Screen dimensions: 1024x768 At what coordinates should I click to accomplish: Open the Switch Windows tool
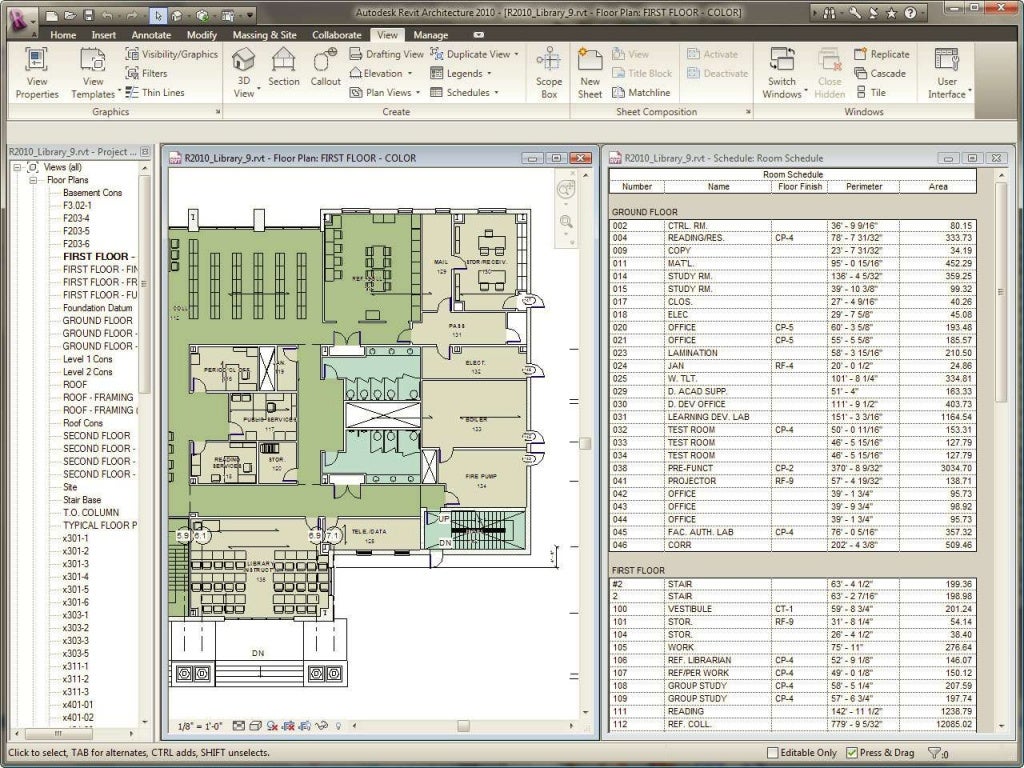click(782, 73)
